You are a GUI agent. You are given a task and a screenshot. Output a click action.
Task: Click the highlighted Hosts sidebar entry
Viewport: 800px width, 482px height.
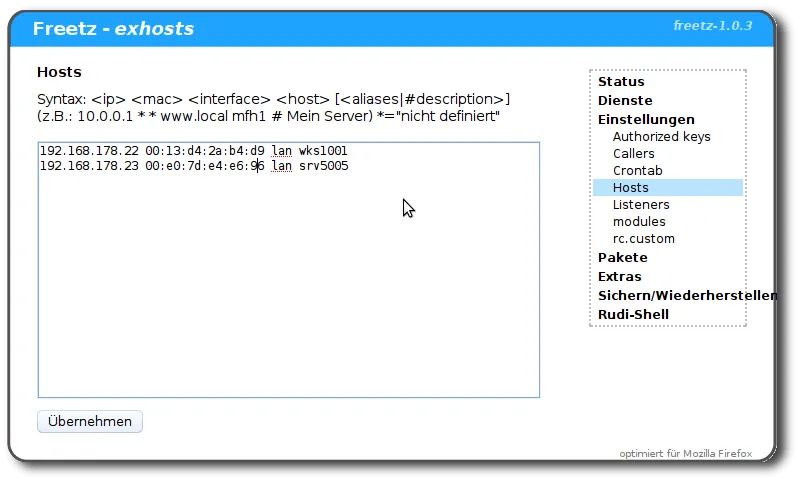coord(631,188)
